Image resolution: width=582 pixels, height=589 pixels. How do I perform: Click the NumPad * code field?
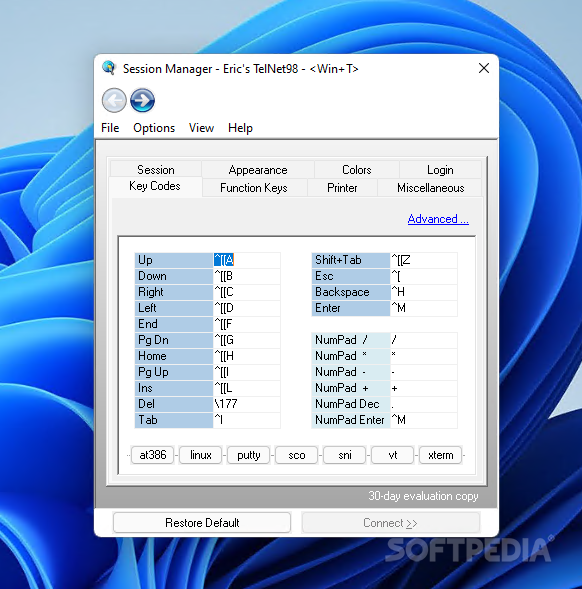click(424, 356)
